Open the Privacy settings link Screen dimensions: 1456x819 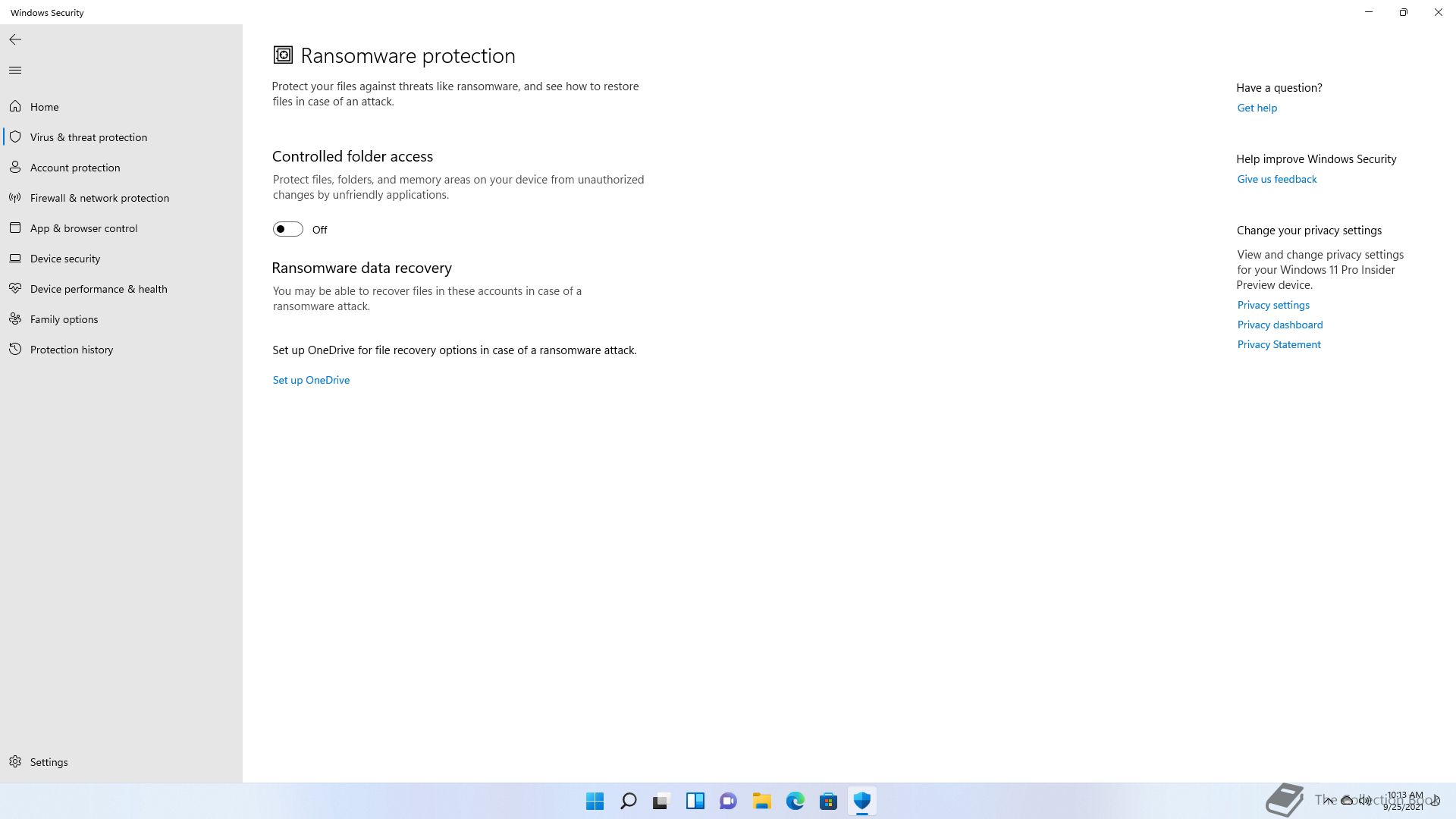(x=1273, y=305)
